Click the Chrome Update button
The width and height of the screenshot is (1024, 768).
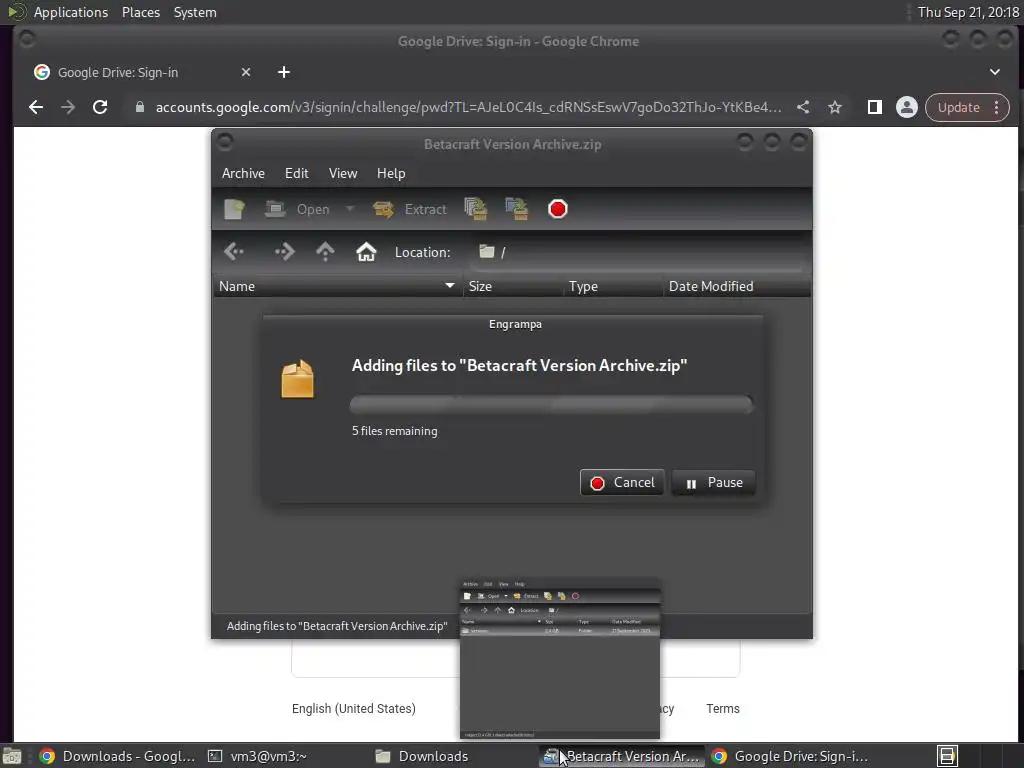958,107
